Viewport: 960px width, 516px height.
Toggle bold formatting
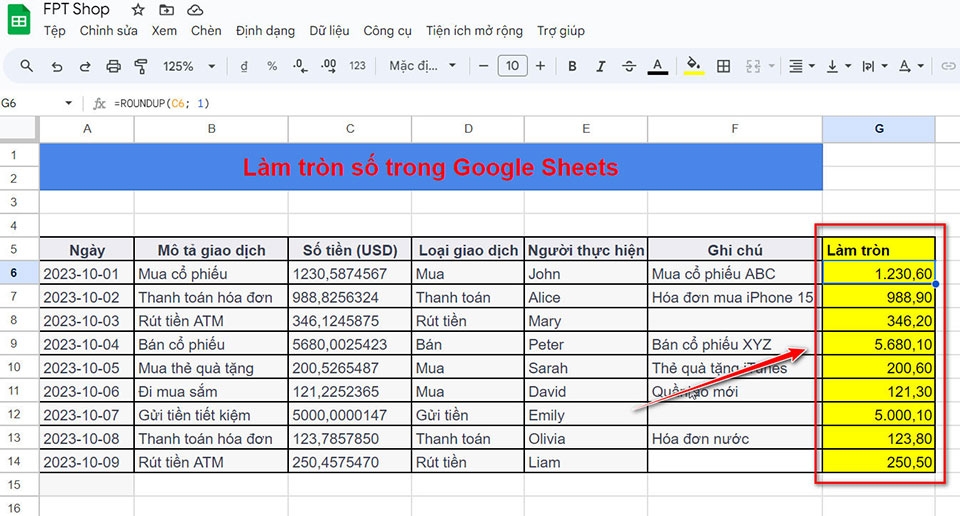[x=572, y=66]
